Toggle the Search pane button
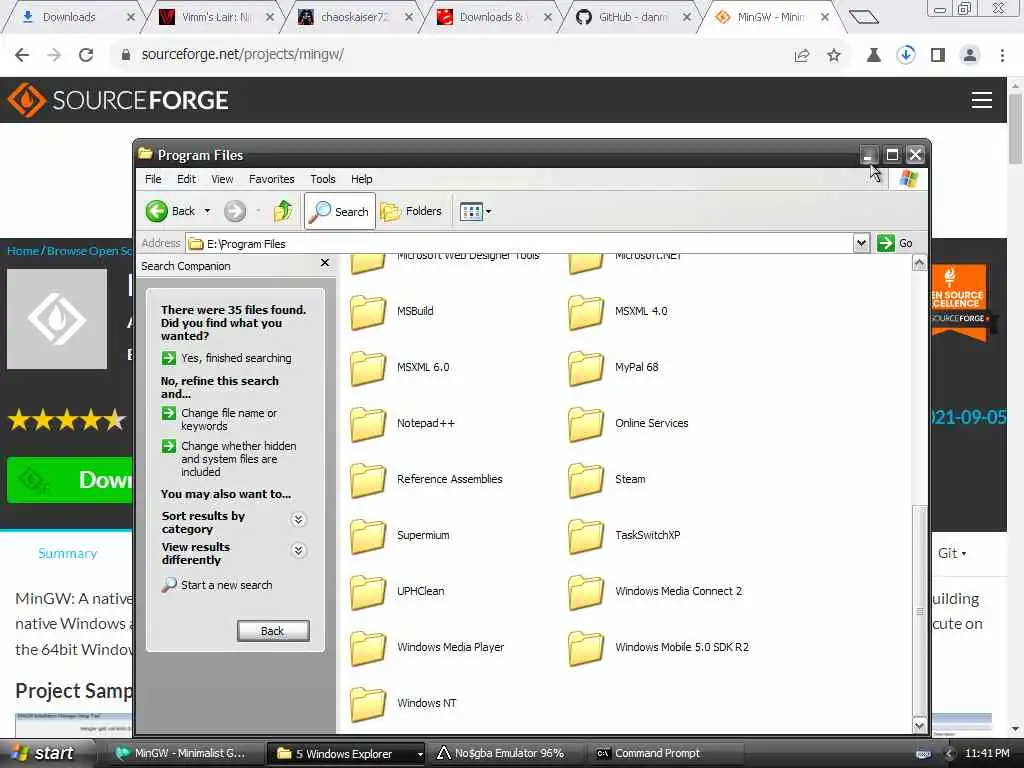This screenshot has height=768, width=1024. pyautogui.click(x=340, y=211)
